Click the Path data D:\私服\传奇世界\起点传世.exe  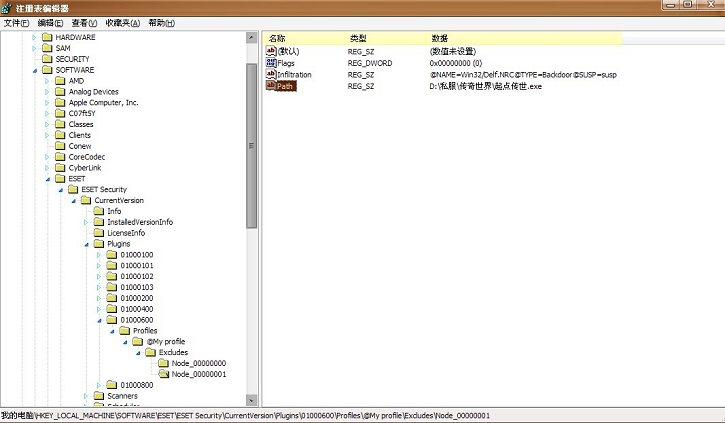(485, 86)
